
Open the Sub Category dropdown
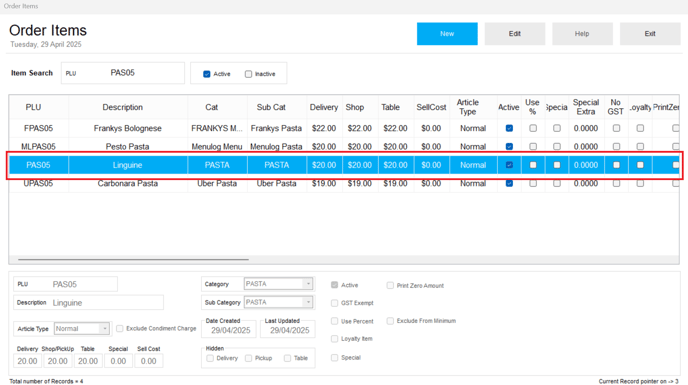pyautogui.click(x=308, y=302)
